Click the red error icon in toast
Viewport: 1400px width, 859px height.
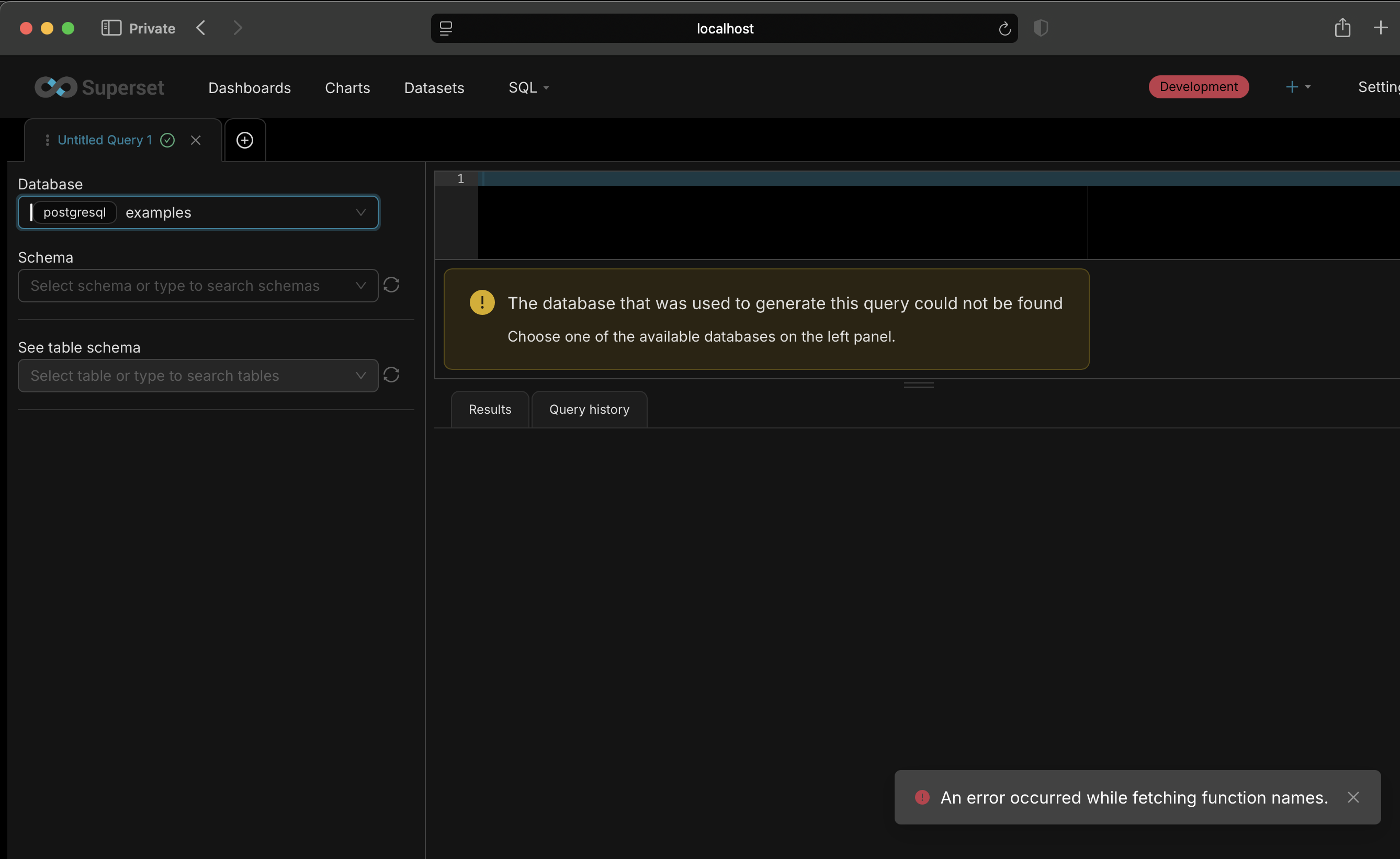(x=922, y=798)
